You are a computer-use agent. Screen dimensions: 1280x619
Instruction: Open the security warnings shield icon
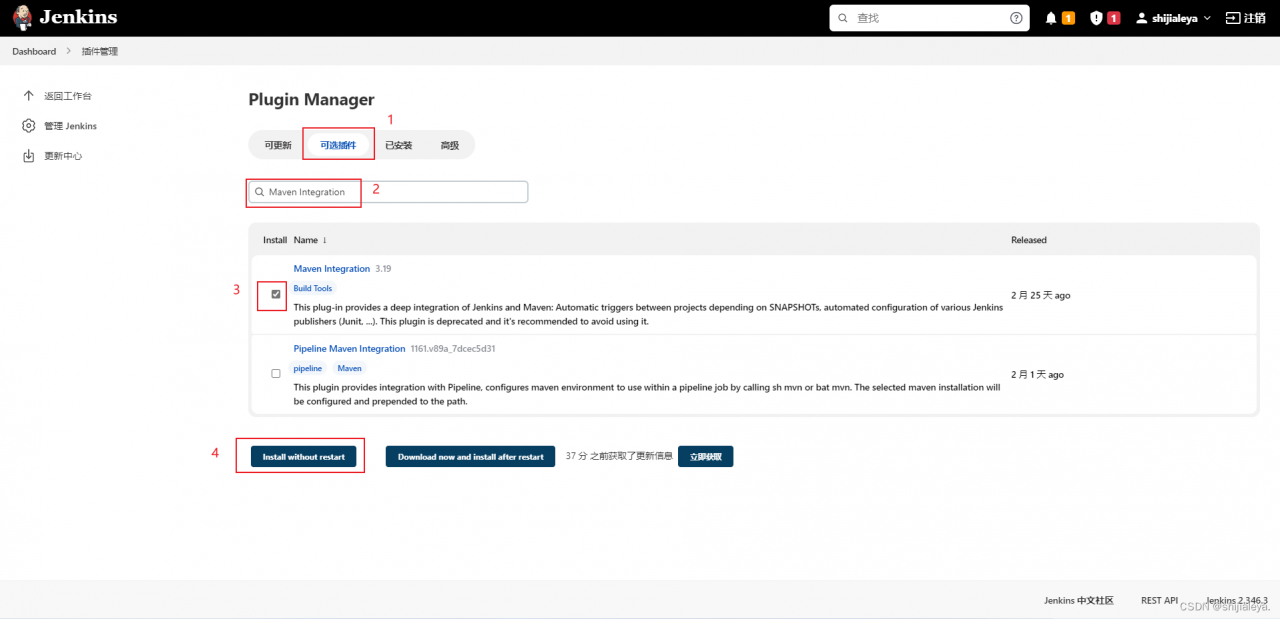pos(1096,18)
